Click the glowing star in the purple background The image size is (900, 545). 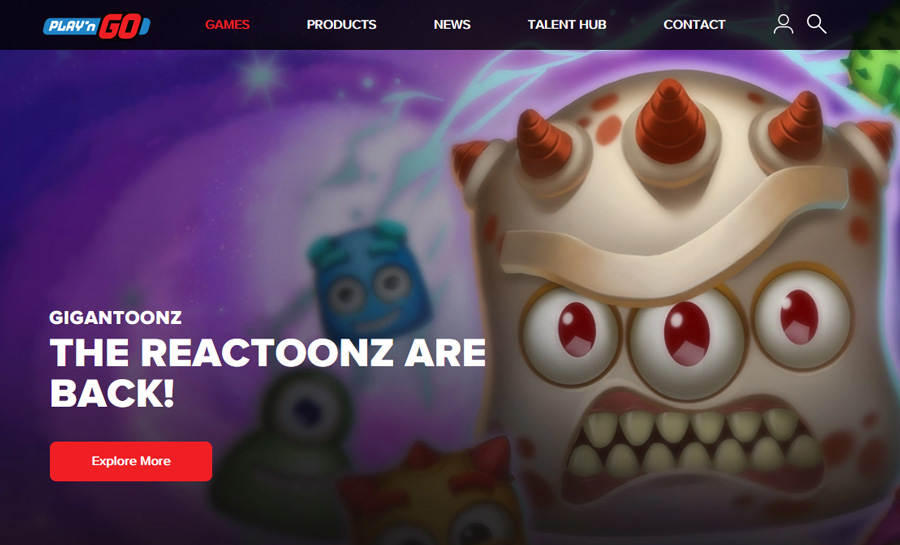click(261, 75)
